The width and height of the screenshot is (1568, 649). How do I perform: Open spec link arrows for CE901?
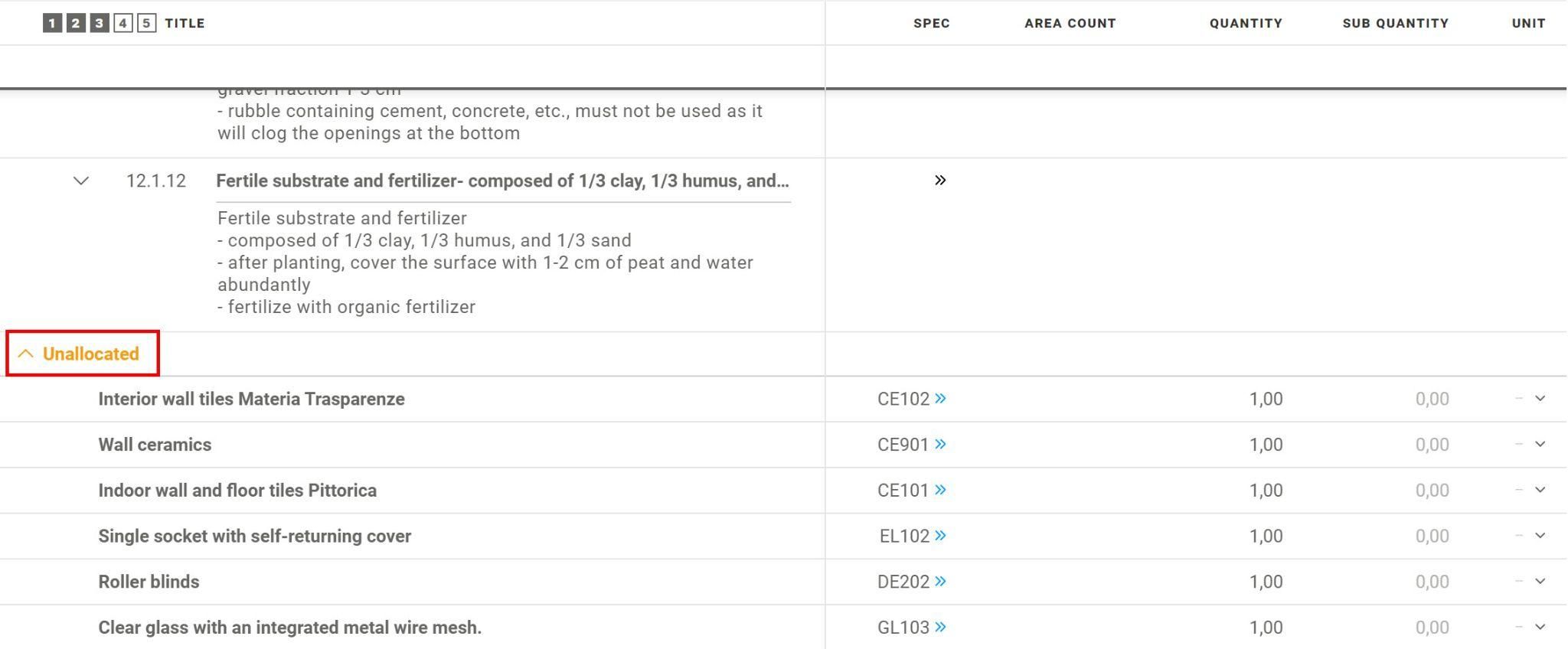[x=940, y=445]
